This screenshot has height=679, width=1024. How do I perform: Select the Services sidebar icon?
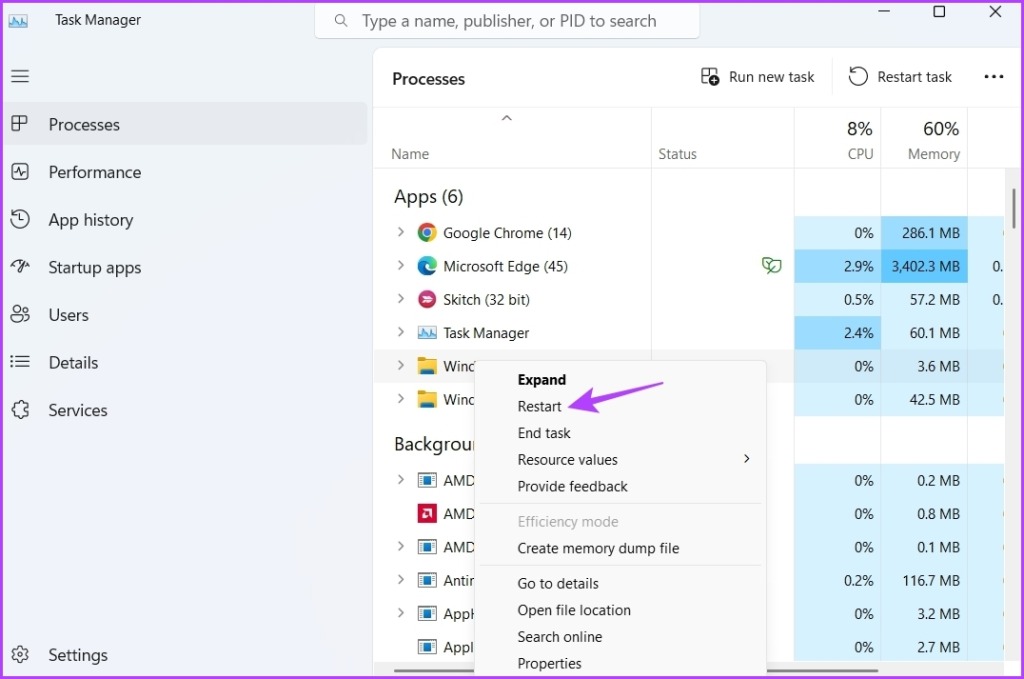(22, 410)
